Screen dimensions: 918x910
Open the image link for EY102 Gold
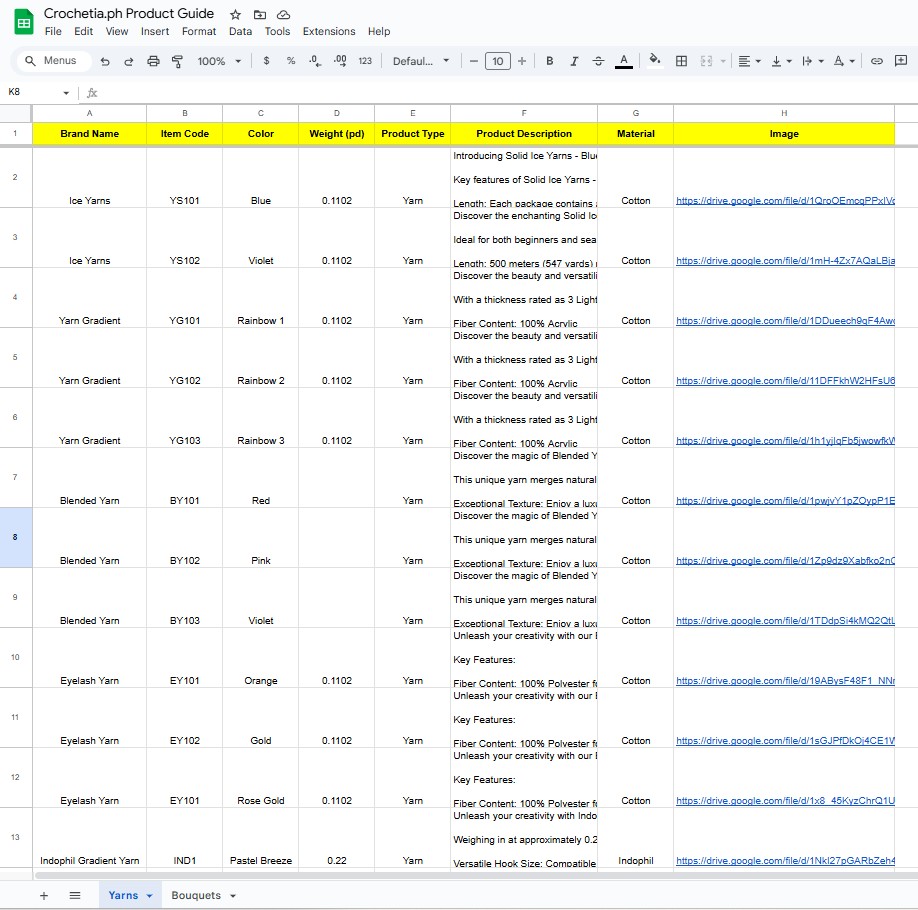point(785,740)
